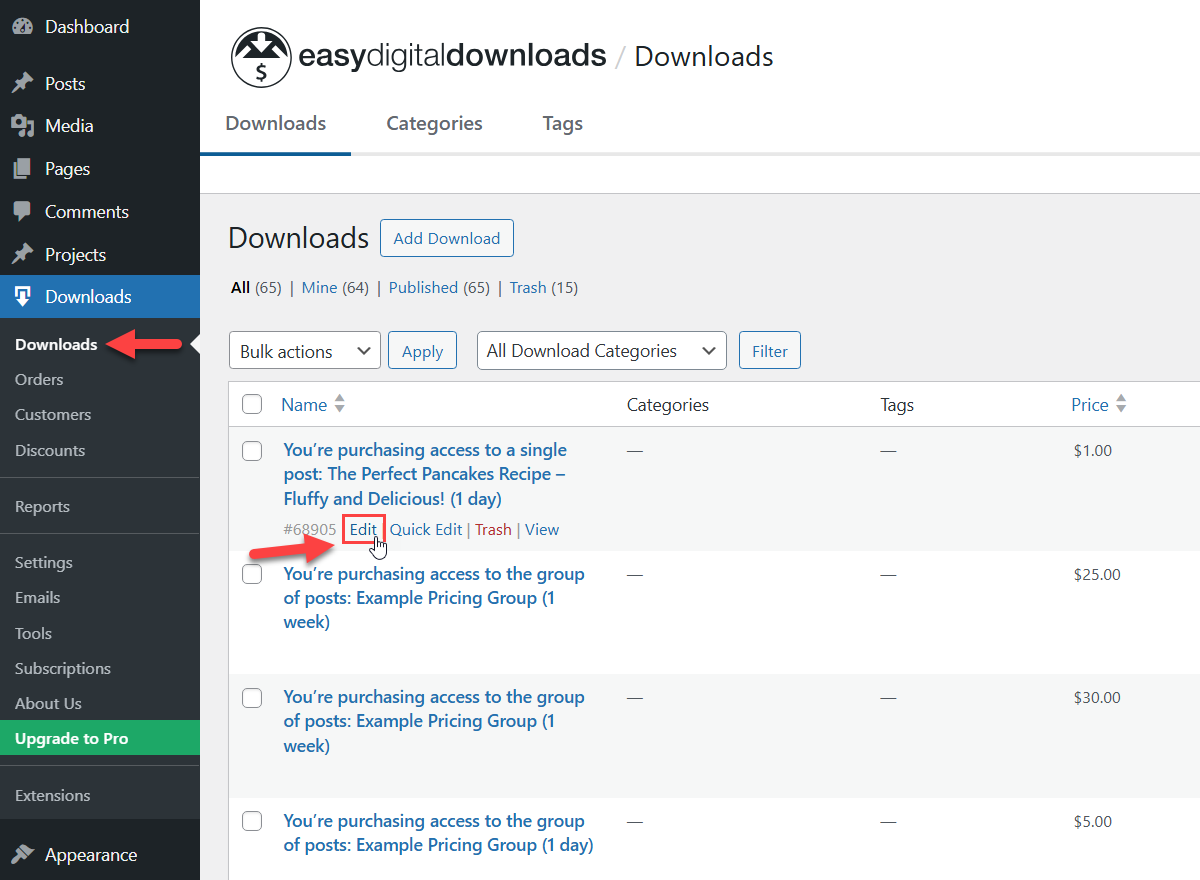Switch to the Categories tab

[x=434, y=123]
